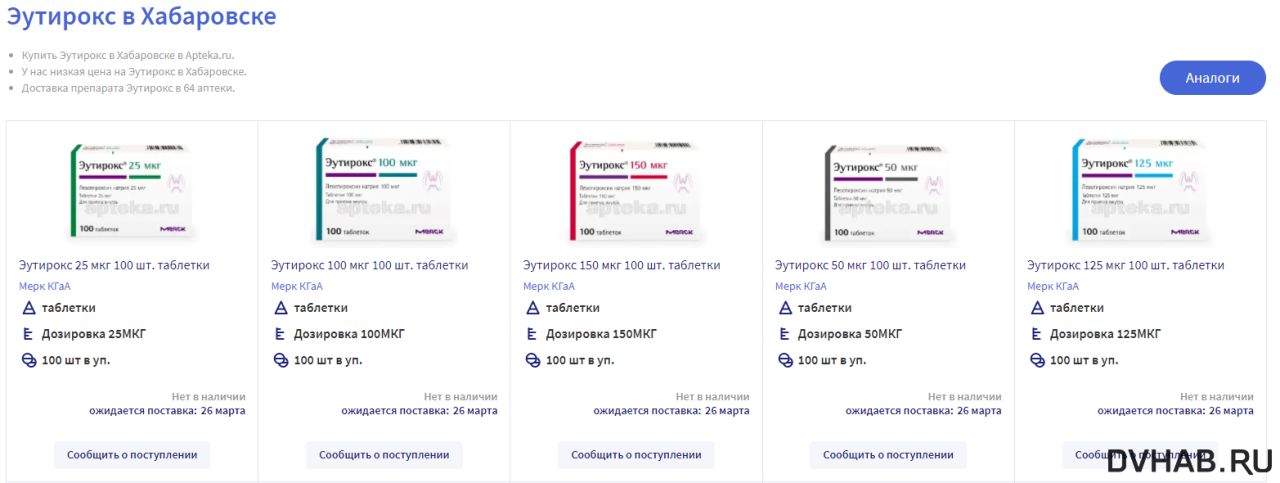The height and width of the screenshot is (483, 1280).
Task: Click dosage icon next to Дозировка 100МКГ
Action: [x=280, y=334]
